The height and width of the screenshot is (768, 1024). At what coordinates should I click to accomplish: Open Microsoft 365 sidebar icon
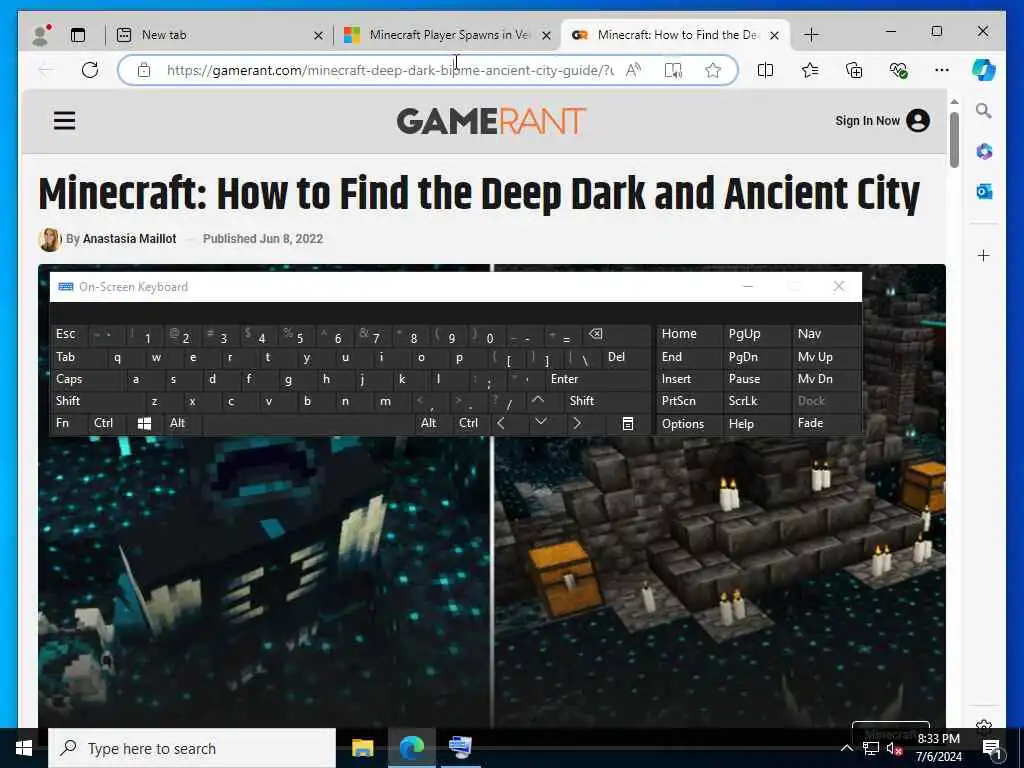(x=984, y=152)
